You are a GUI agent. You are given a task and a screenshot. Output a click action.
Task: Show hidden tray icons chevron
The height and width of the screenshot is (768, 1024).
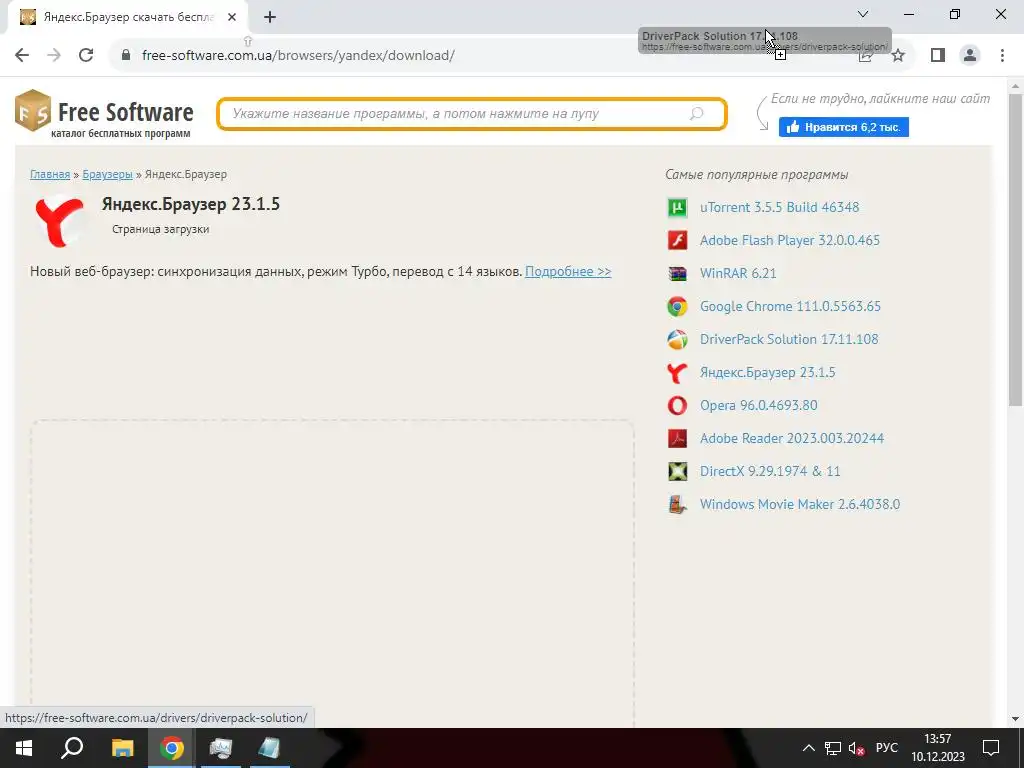tap(808, 748)
